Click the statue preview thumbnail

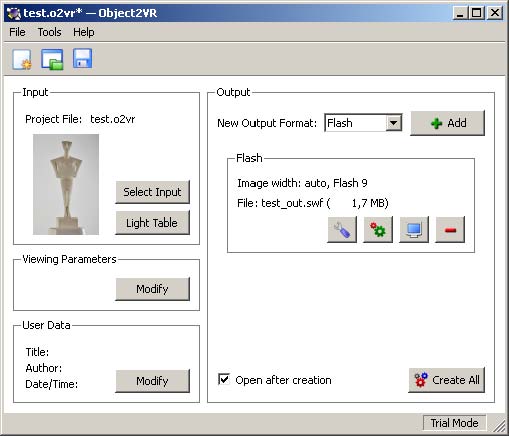pyautogui.click(x=66, y=184)
